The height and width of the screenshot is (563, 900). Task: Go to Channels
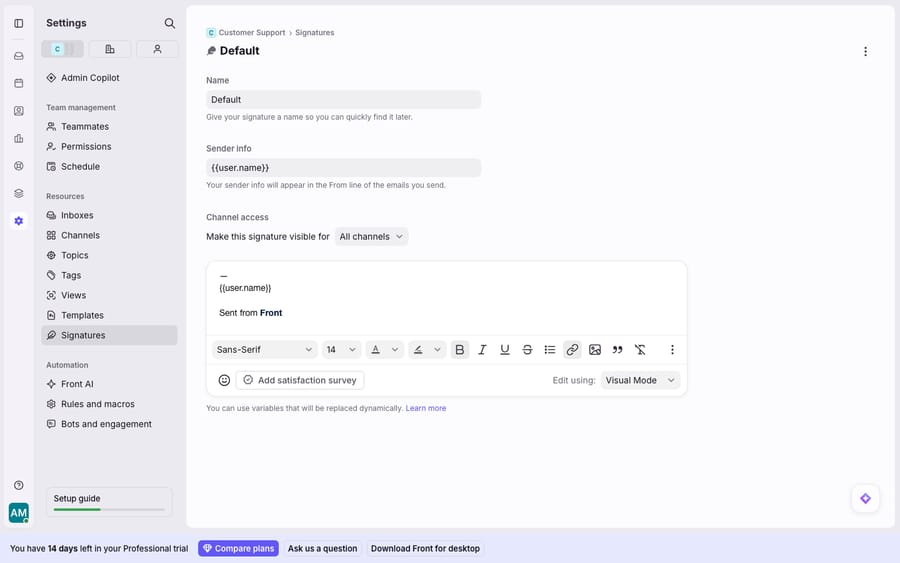pyautogui.click(x=109, y=235)
